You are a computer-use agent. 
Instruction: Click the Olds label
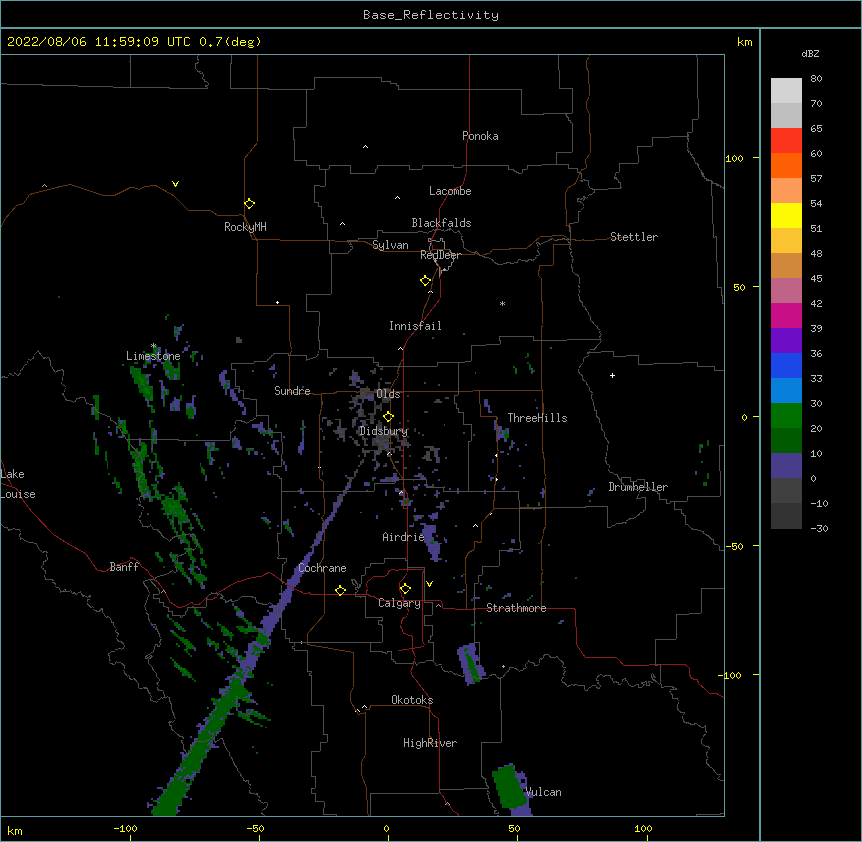pos(388,394)
